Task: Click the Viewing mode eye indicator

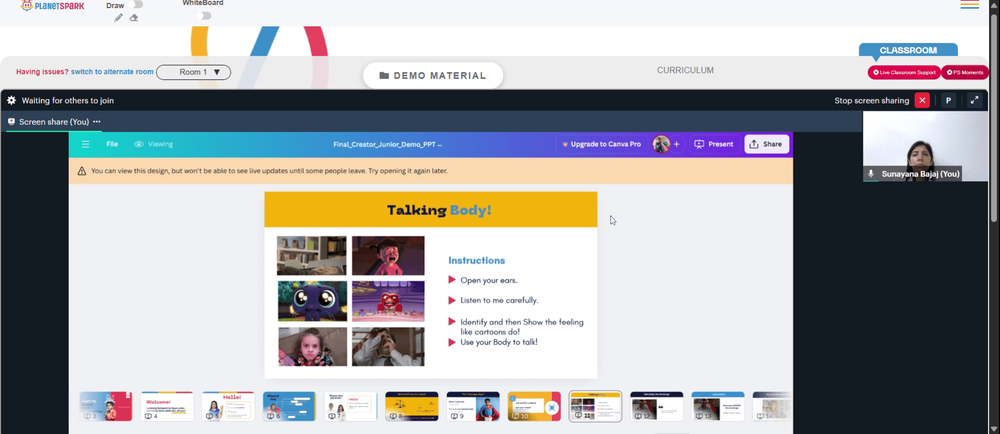Action: (x=153, y=144)
